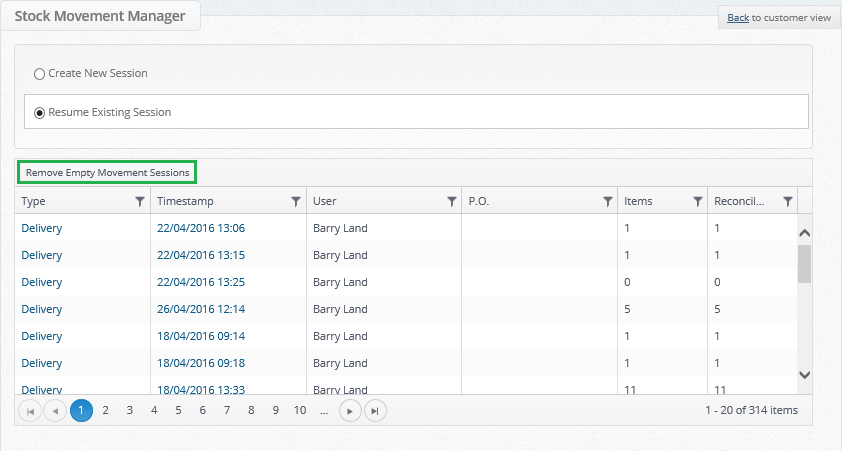
Task: Sort by the P.O. column header
Action: click(479, 201)
